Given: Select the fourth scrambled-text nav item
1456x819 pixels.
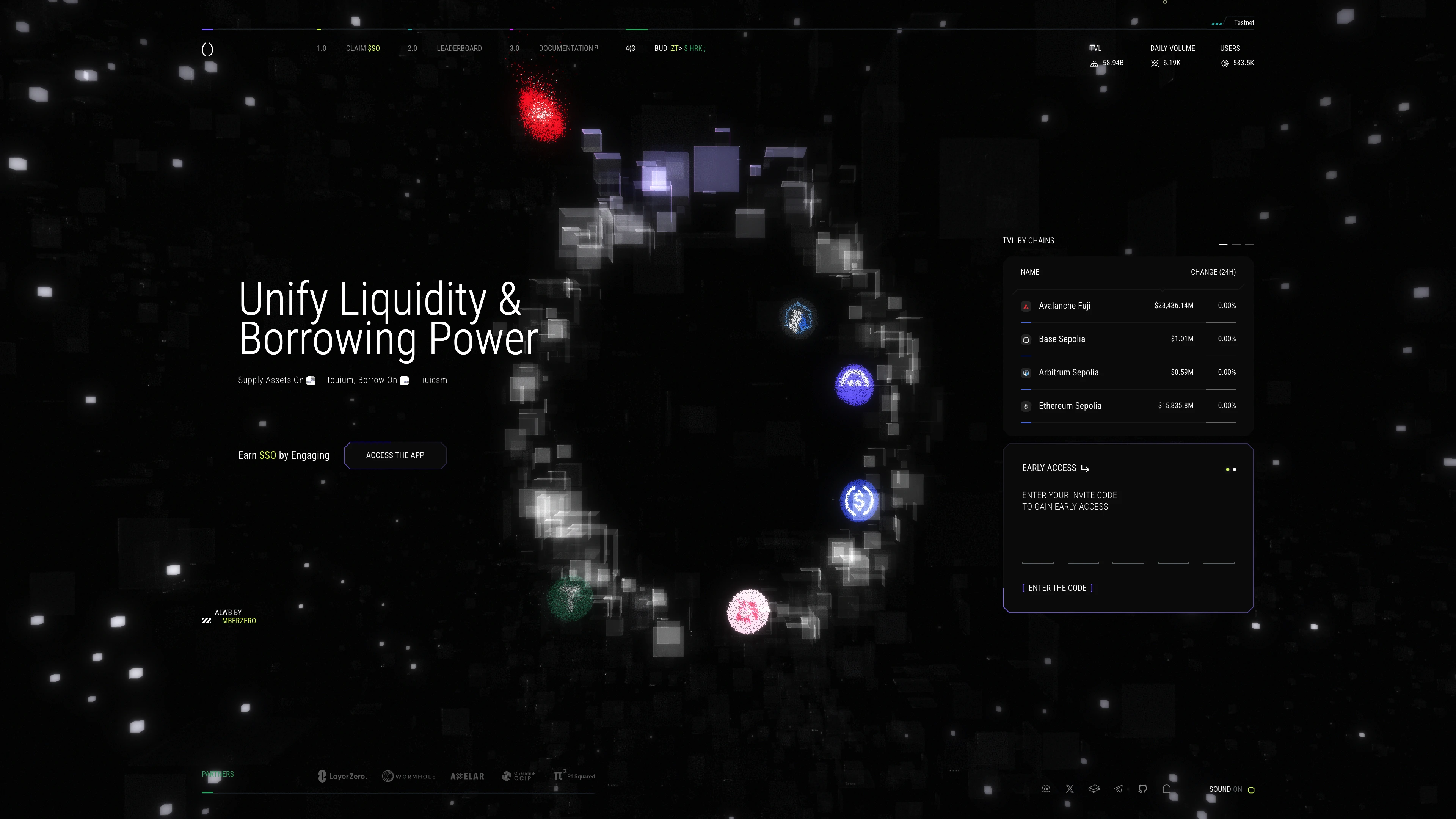Looking at the screenshot, I should point(680,49).
